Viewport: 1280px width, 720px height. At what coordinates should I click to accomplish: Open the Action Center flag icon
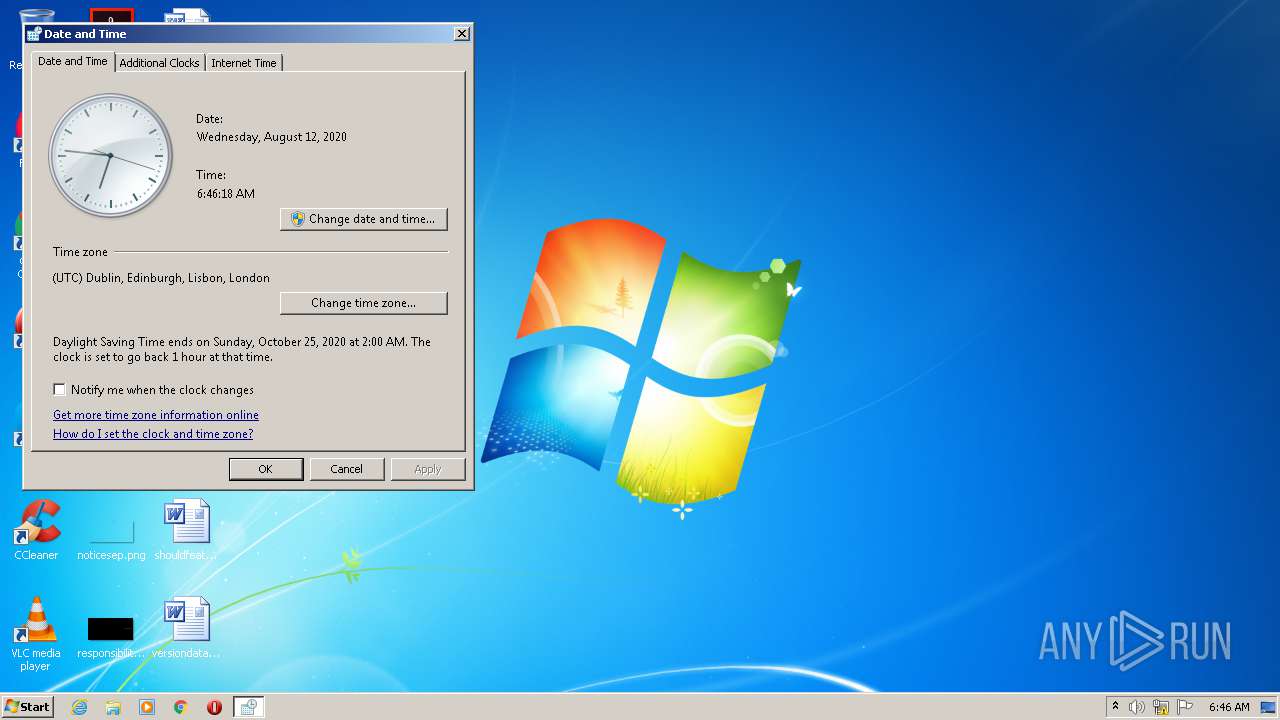pyautogui.click(x=1185, y=707)
